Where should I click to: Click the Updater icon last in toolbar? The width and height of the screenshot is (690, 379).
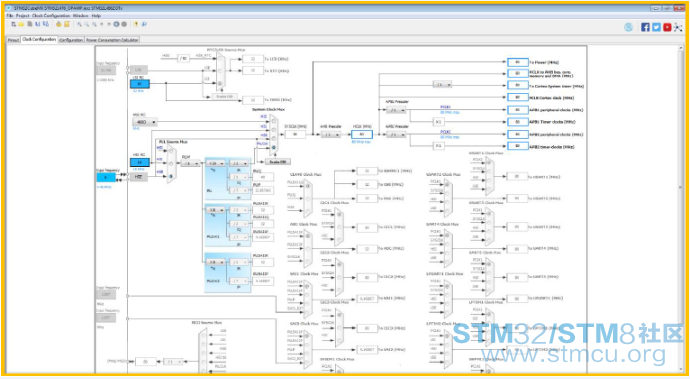pos(144,25)
